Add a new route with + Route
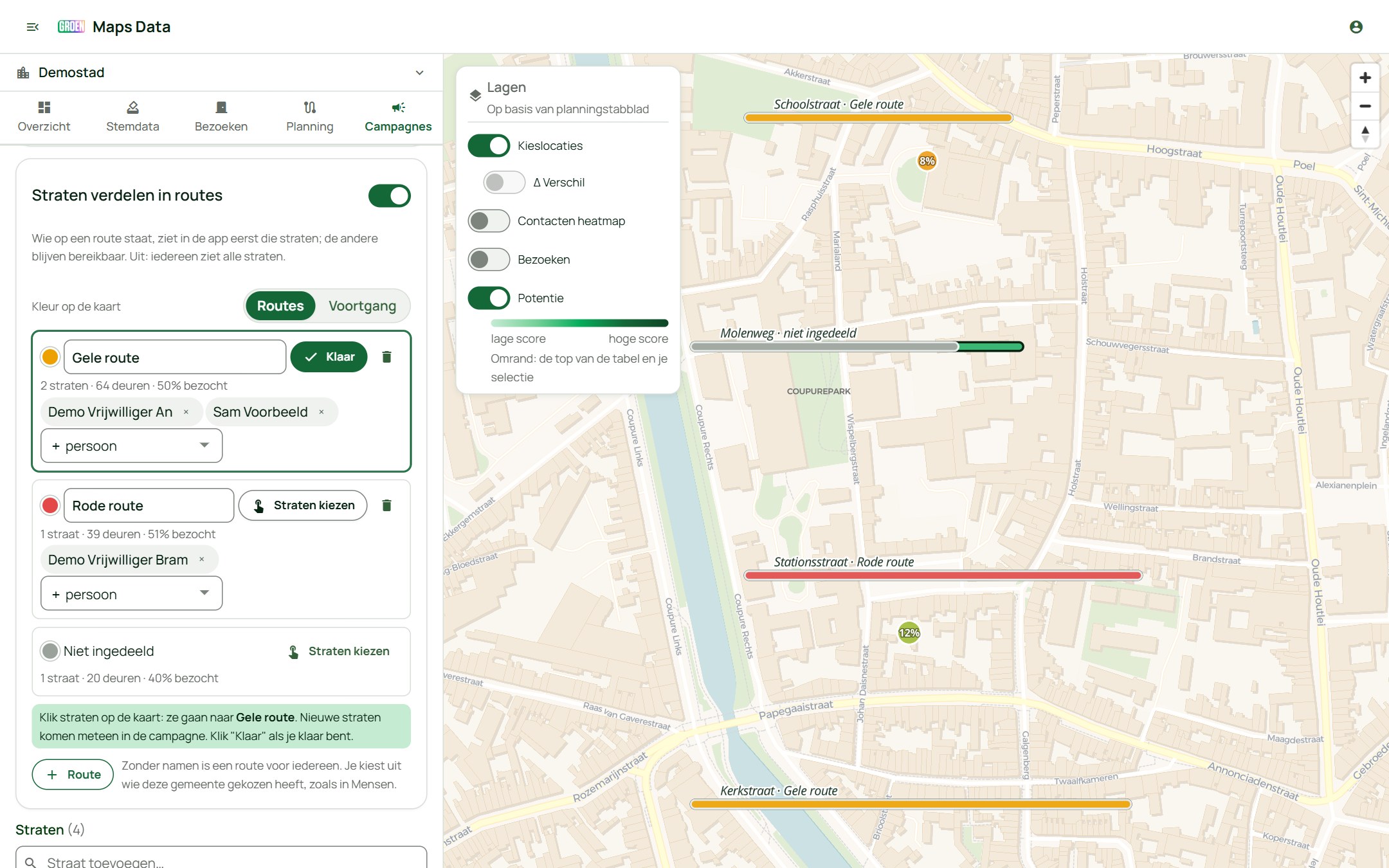1389x868 pixels. coord(73,775)
